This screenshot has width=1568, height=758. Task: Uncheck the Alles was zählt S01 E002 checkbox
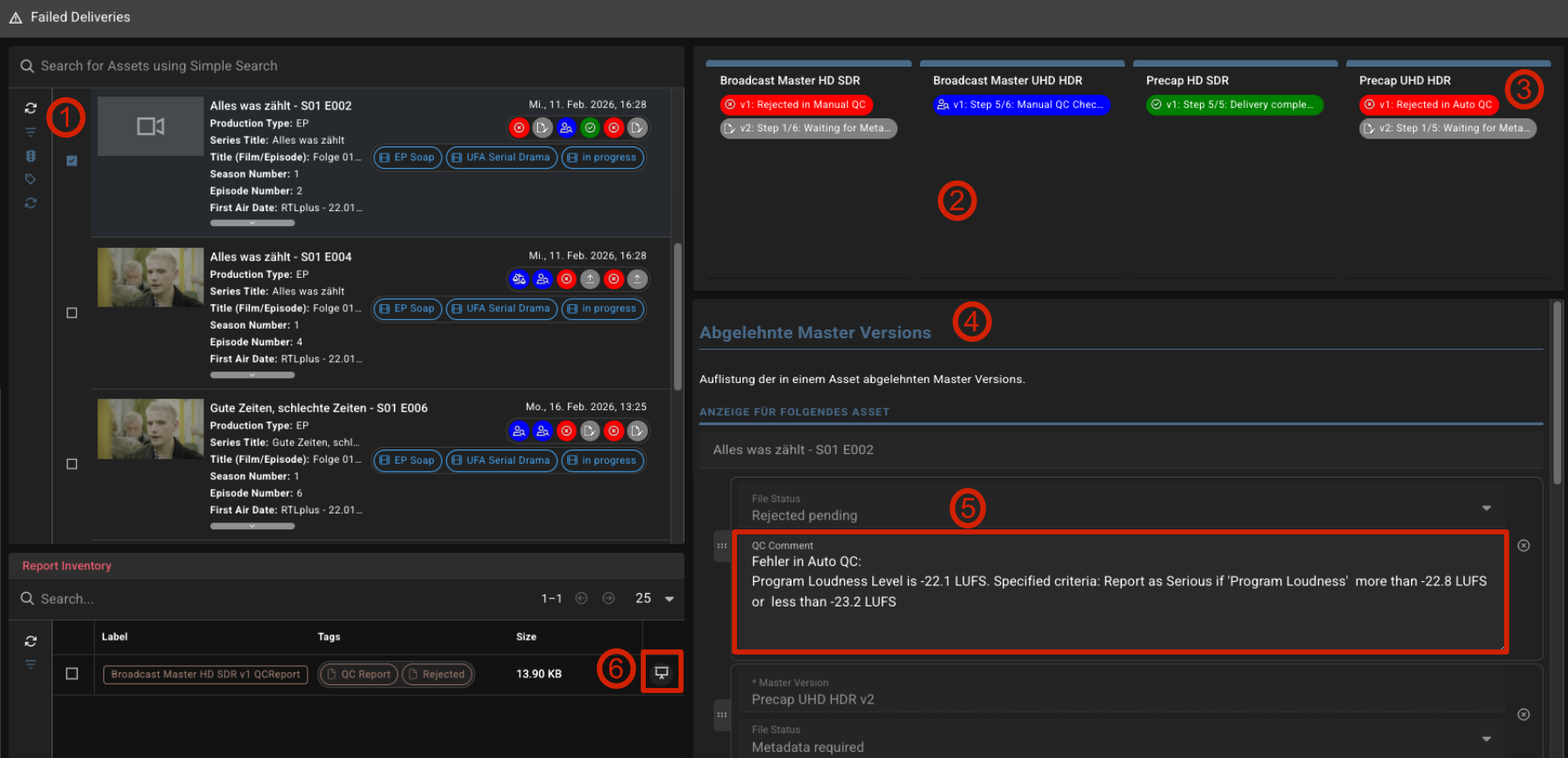pos(72,161)
